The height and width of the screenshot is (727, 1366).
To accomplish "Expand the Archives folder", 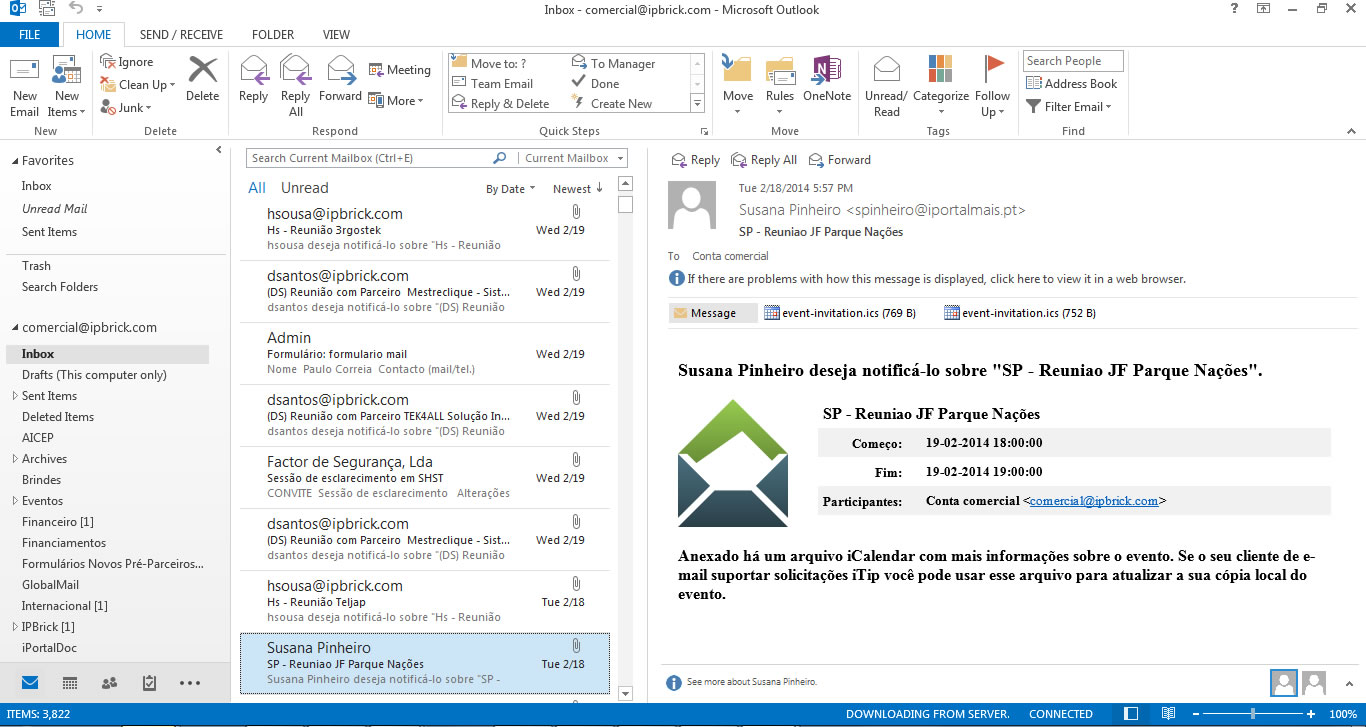I will coord(14,459).
